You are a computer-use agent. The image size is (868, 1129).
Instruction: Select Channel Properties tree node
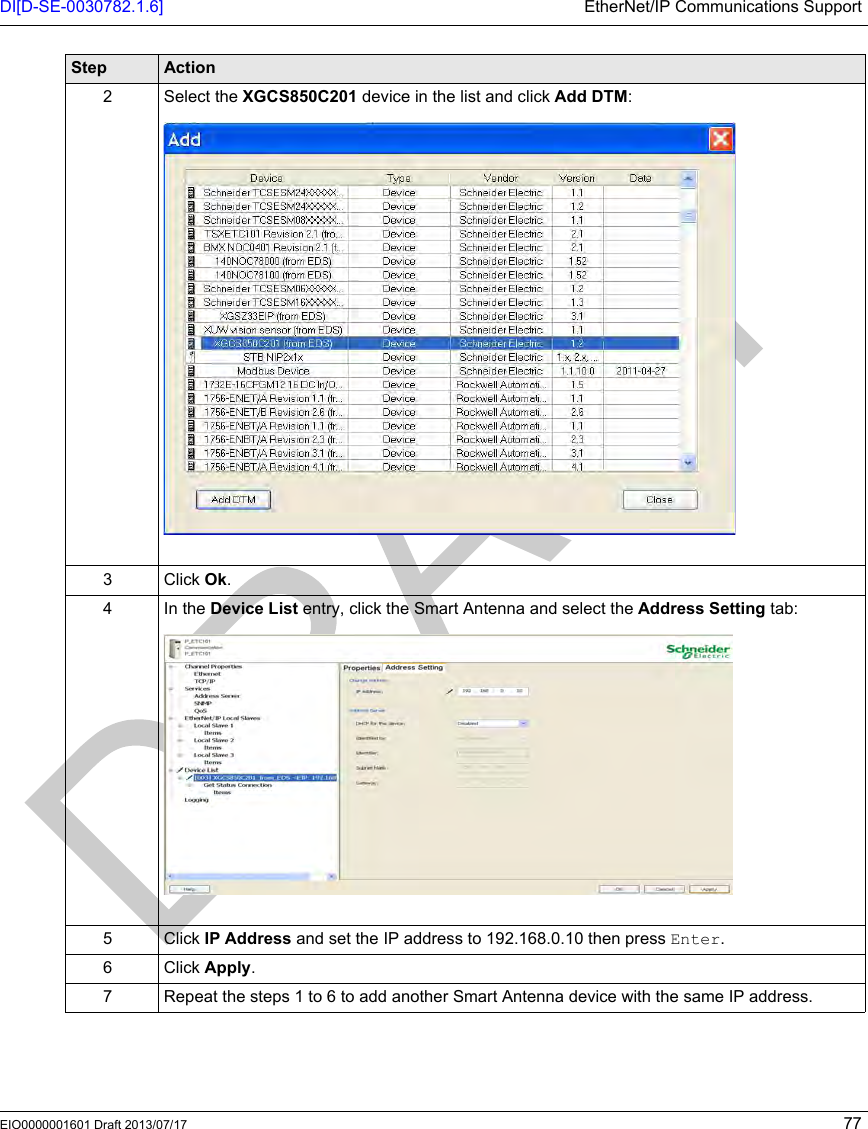pos(213,667)
